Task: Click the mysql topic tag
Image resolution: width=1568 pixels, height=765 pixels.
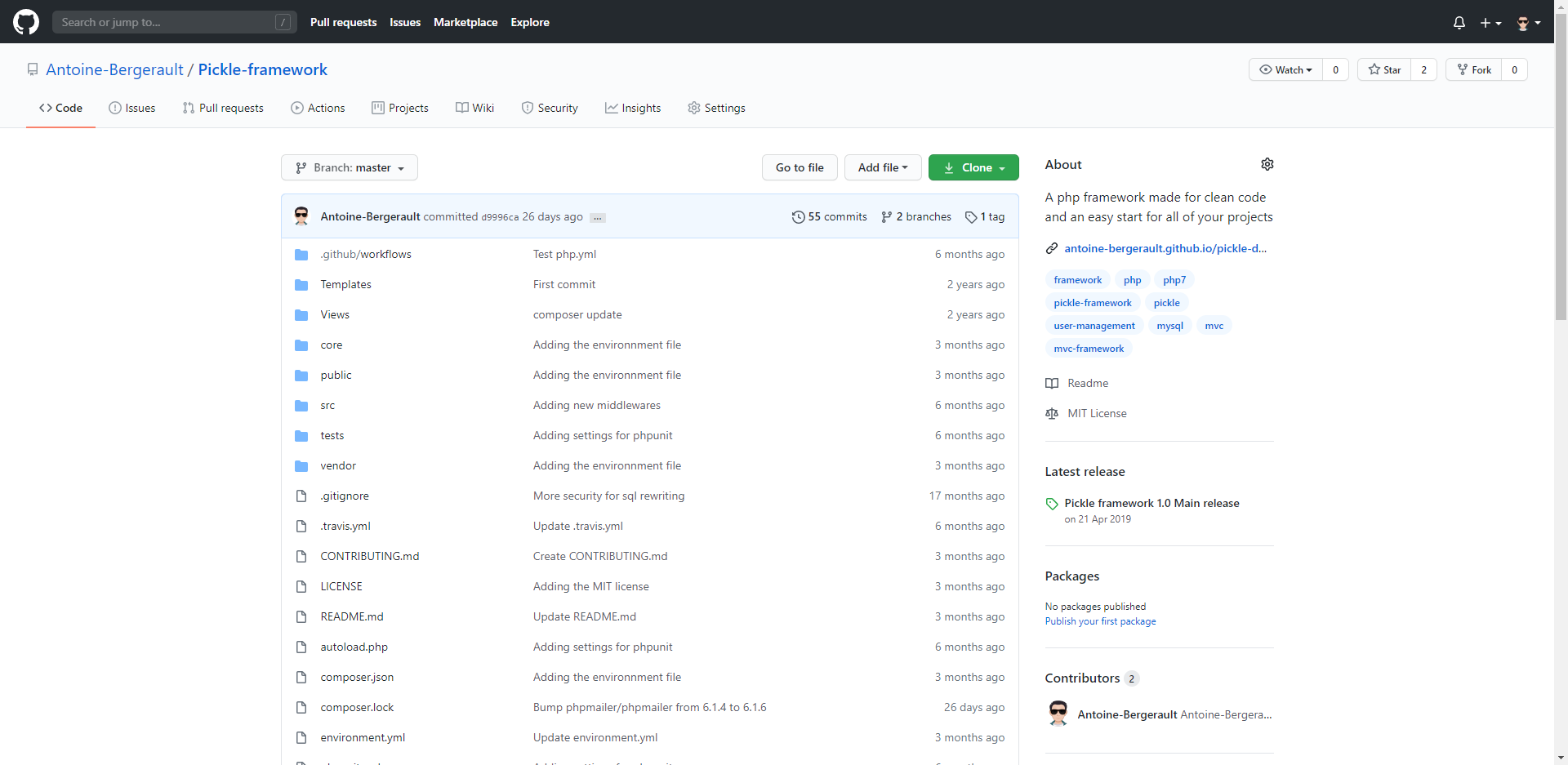Action: (1169, 326)
